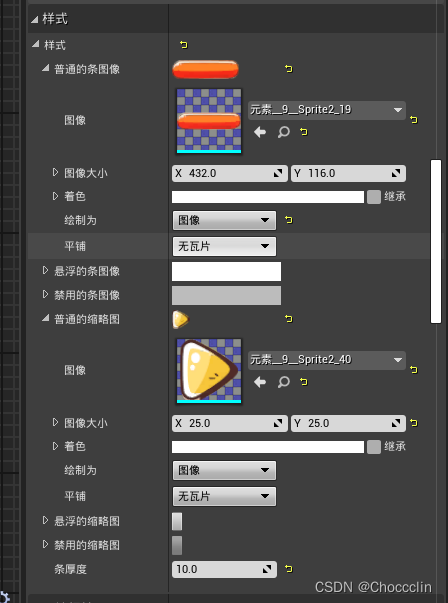This screenshot has height=603, width=448.
Task: Collapse 普通的条图像 section
Action: click(x=45, y=68)
